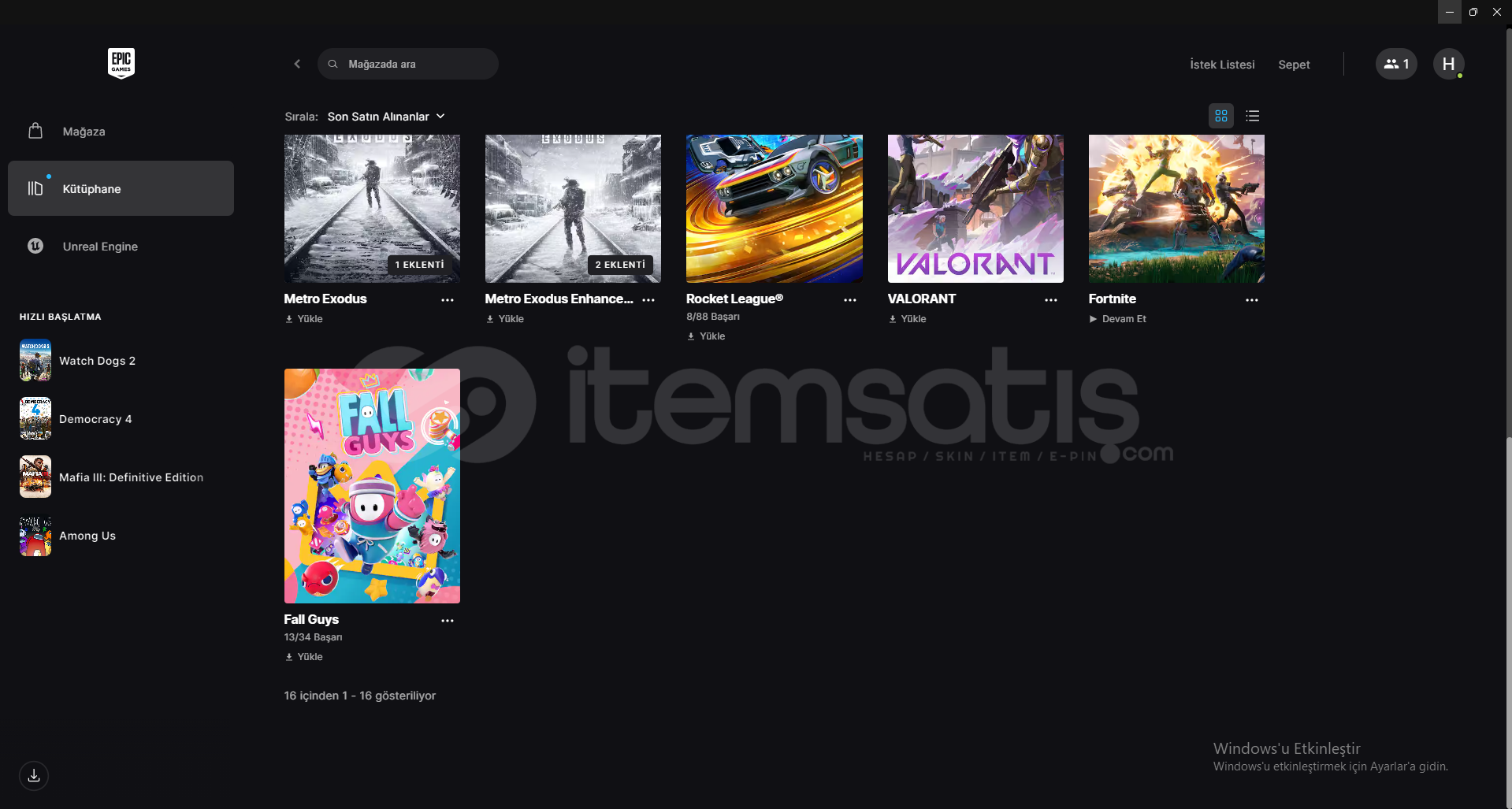The image size is (1512, 809).
Task: Click the Metro Exodus title text
Action: coord(325,299)
